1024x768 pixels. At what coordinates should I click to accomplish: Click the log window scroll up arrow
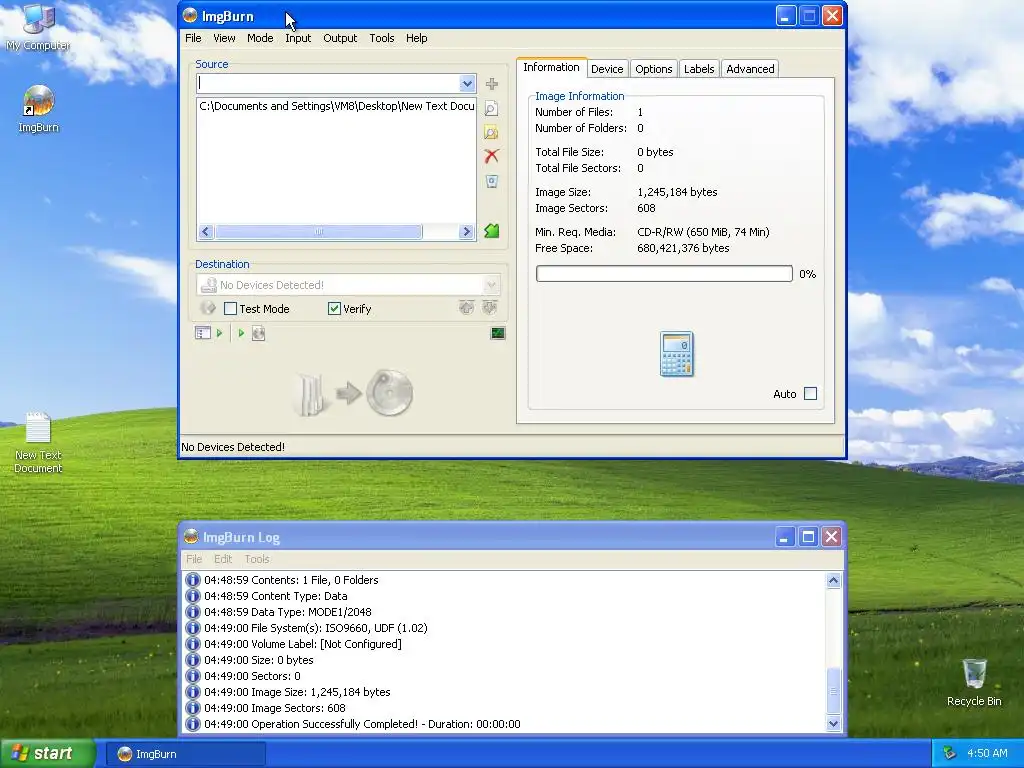(833, 581)
